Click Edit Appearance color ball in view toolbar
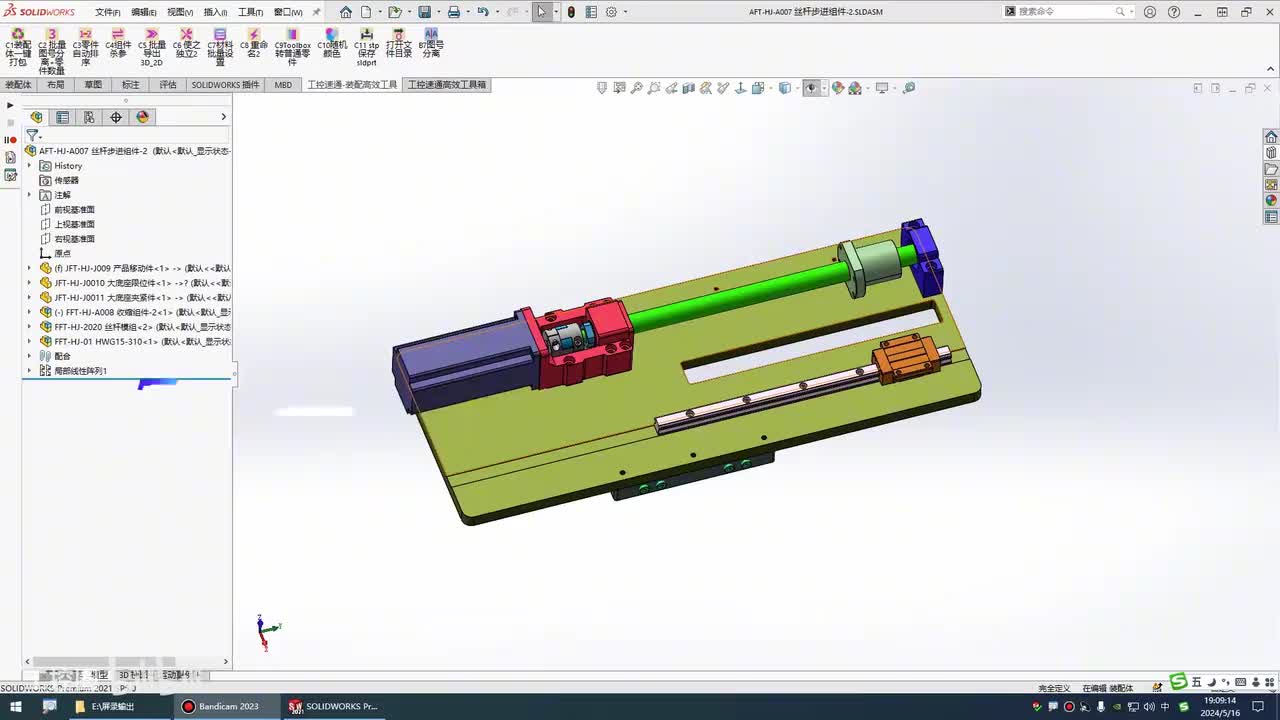This screenshot has width=1280, height=720. pyautogui.click(x=838, y=88)
